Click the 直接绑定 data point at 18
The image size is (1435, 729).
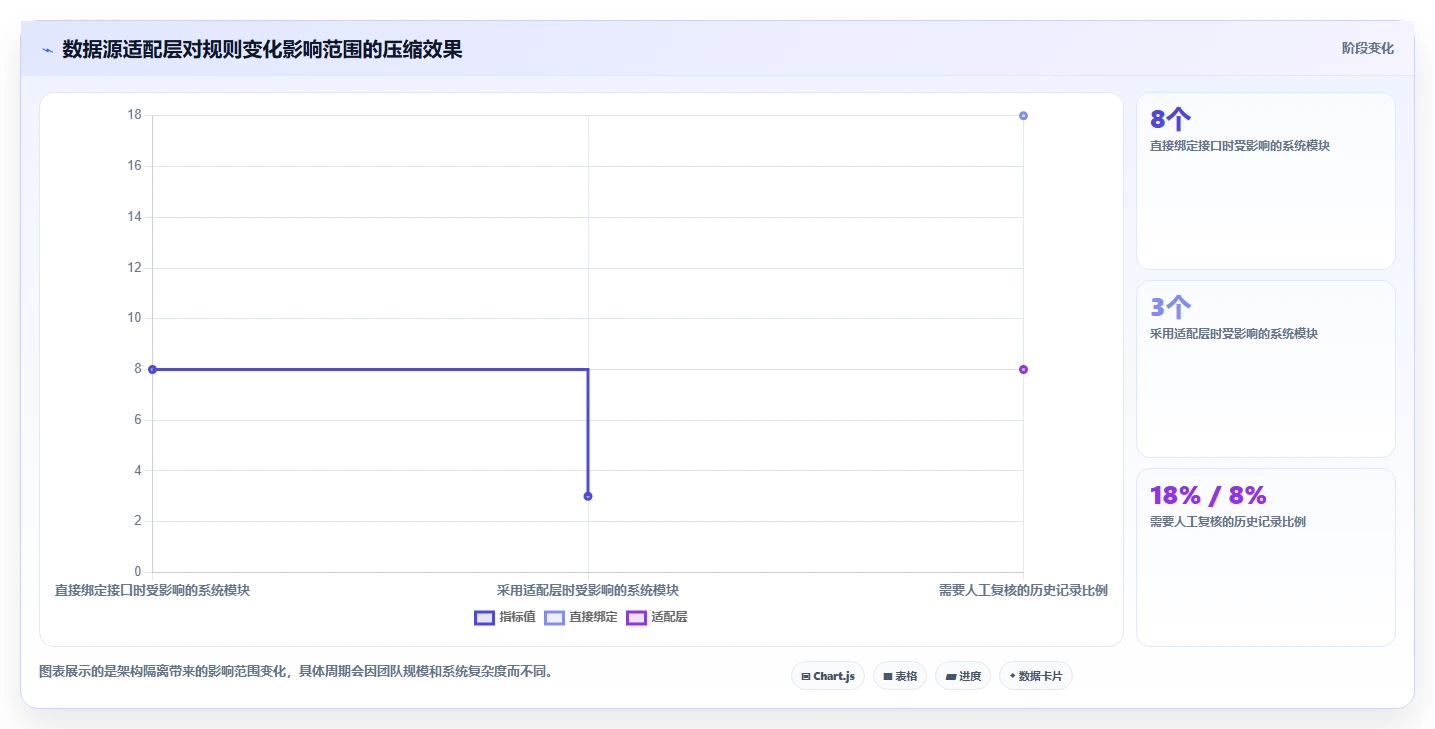(1023, 115)
